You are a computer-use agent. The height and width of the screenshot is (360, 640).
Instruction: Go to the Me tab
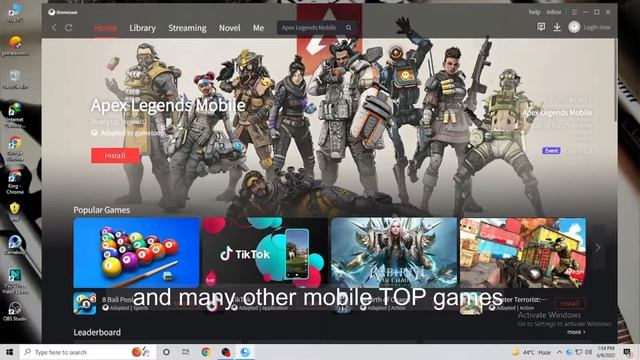click(258, 28)
